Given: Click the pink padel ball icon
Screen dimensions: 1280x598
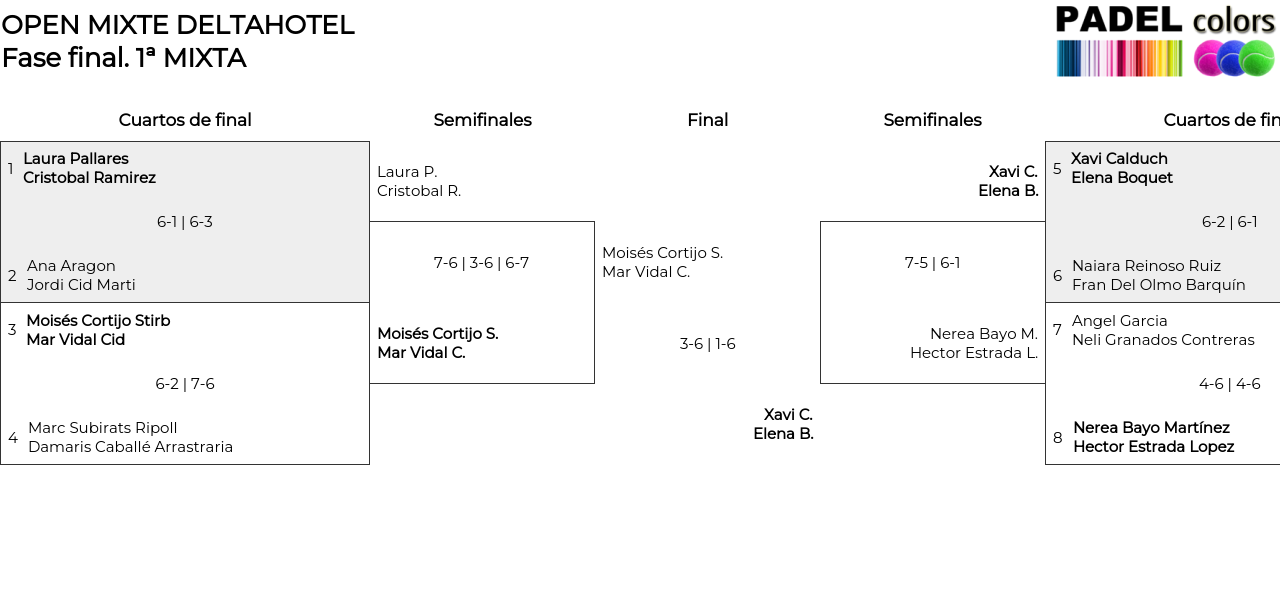Looking at the screenshot, I should (1209, 59).
